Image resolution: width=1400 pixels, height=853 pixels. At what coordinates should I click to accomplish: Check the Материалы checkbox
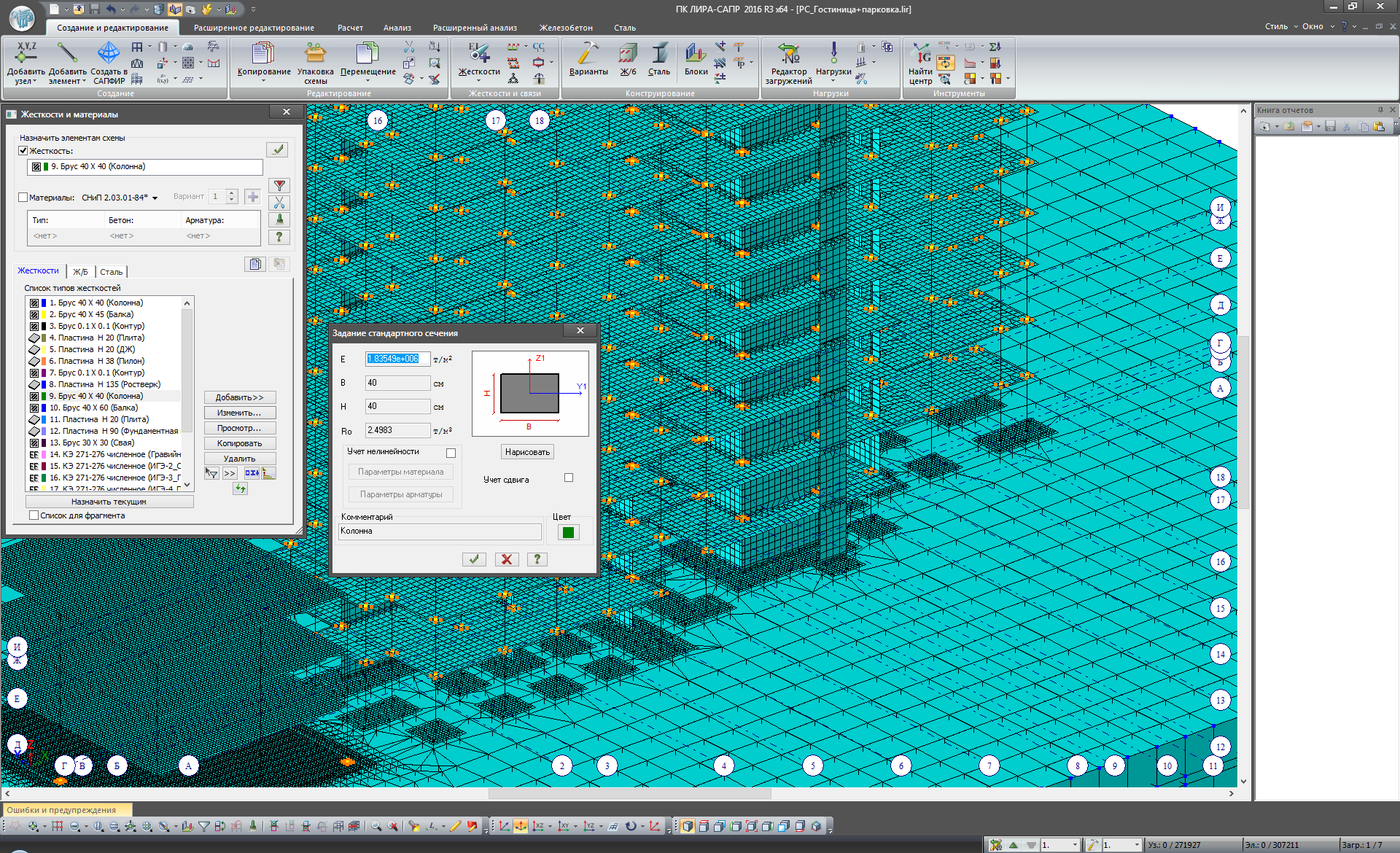point(23,198)
